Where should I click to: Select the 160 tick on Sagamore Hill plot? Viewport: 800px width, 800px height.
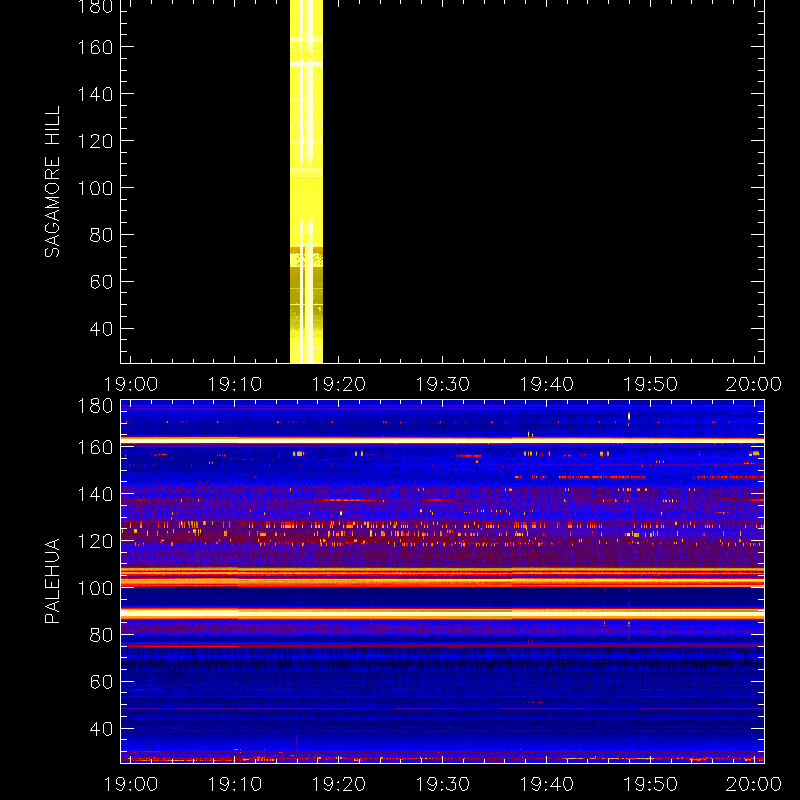[95, 47]
